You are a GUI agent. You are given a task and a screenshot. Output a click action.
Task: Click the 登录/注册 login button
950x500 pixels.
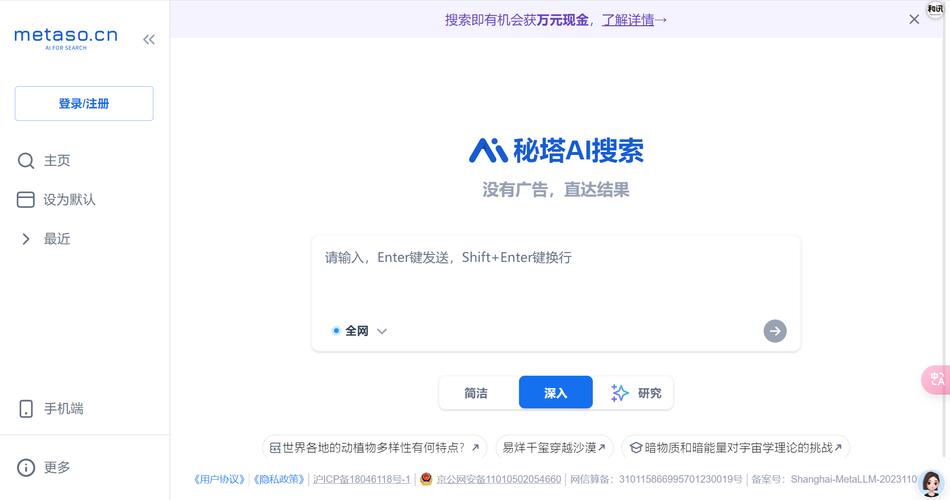coord(84,104)
